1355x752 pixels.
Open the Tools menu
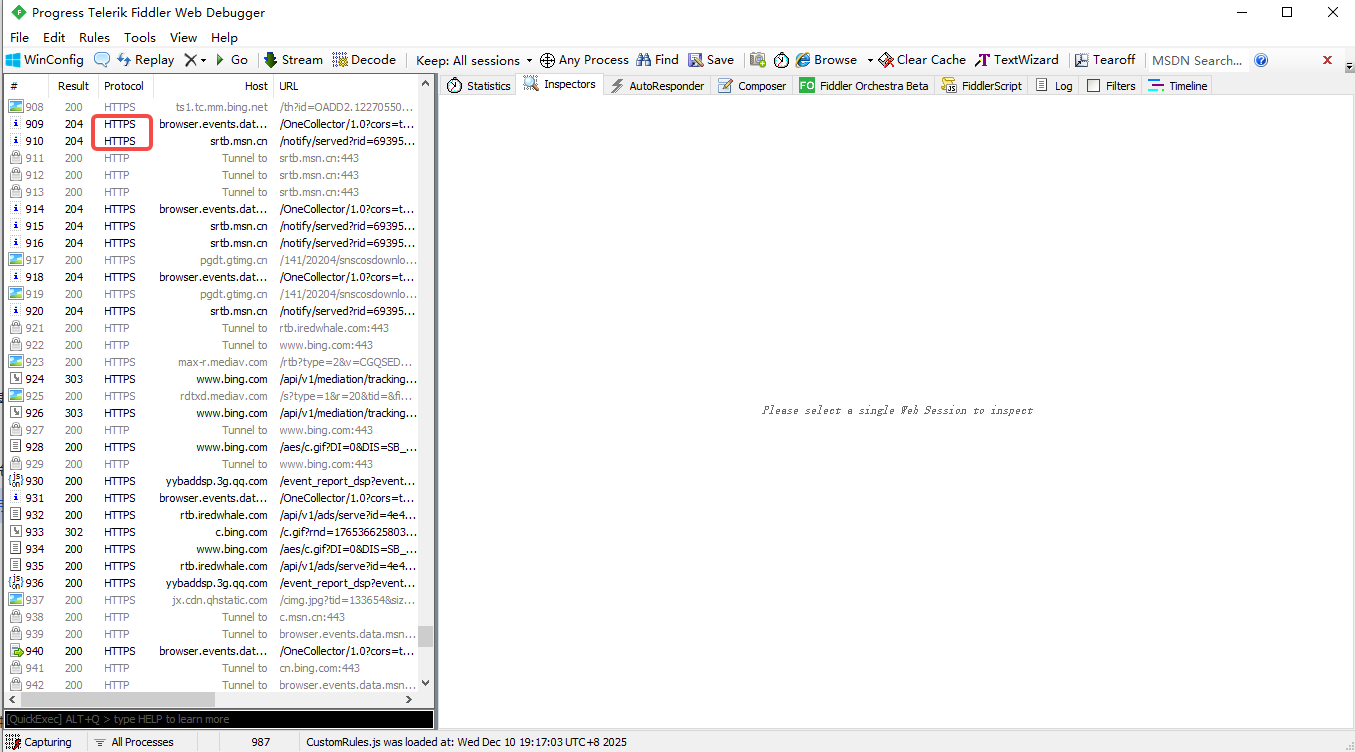click(x=140, y=37)
